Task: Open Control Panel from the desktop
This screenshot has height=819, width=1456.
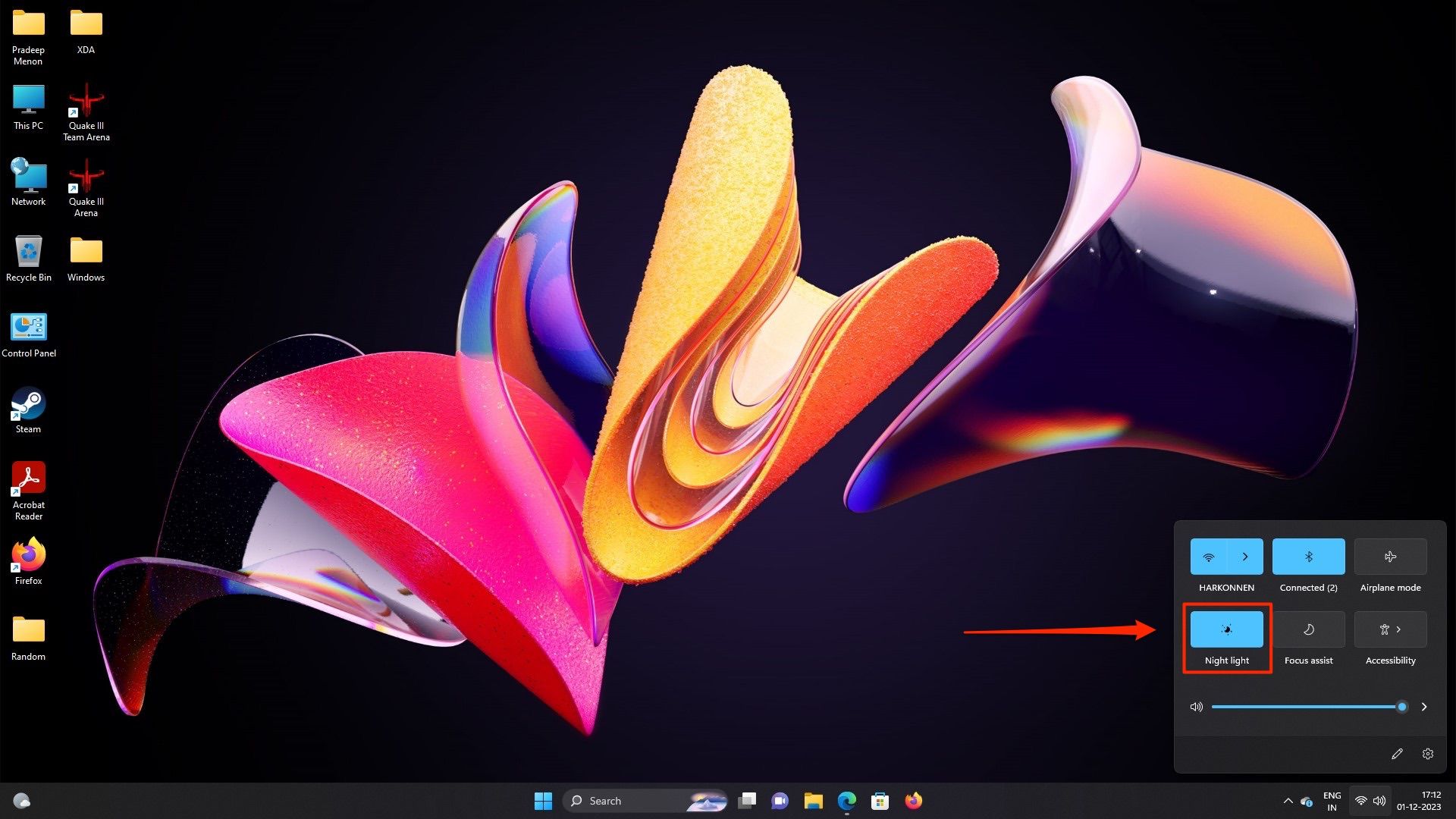Action: (28, 328)
